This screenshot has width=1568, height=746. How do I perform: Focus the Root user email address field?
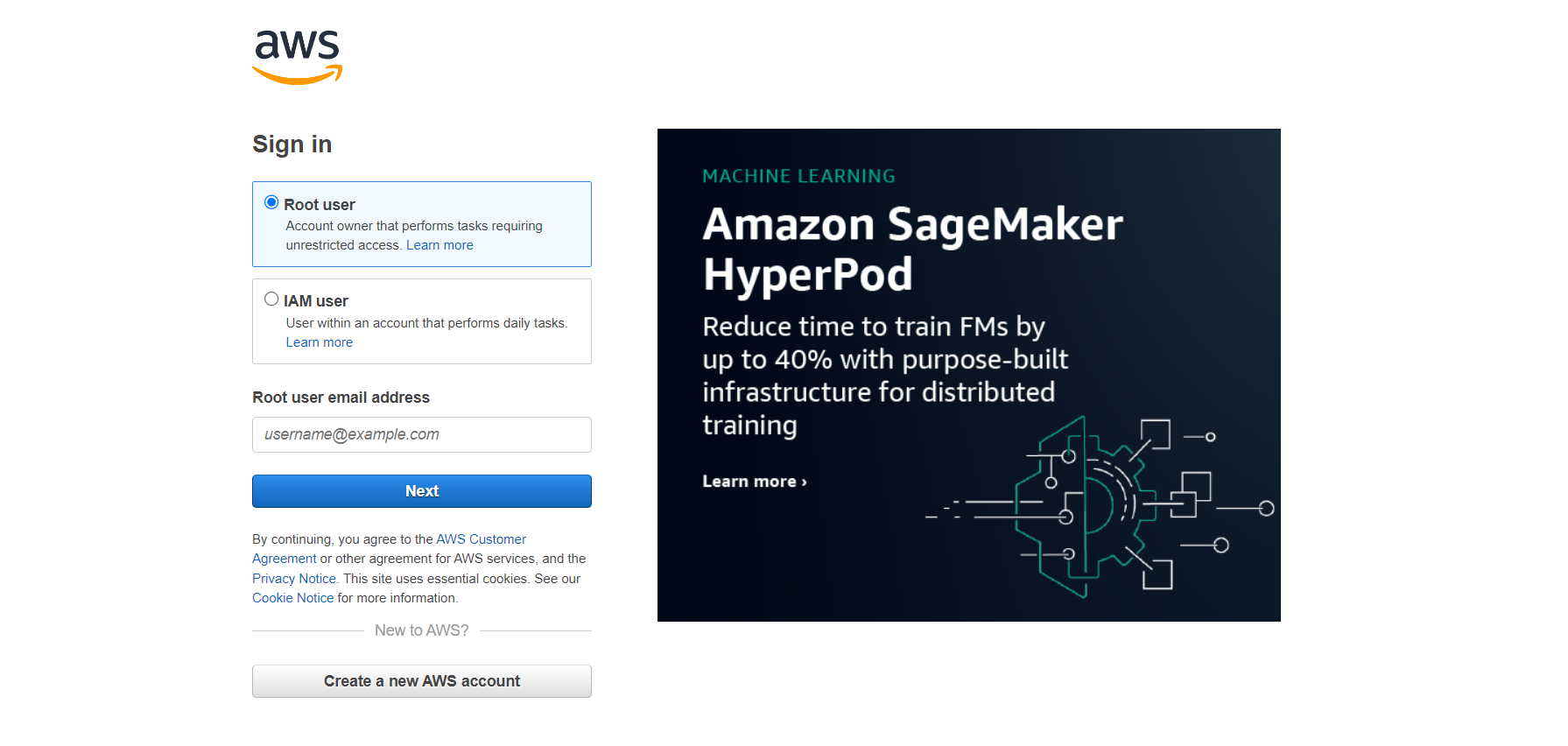[422, 435]
